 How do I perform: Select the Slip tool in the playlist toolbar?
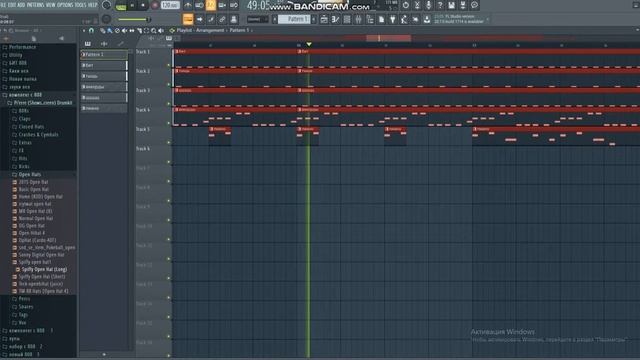pyautogui.click(x=132, y=31)
